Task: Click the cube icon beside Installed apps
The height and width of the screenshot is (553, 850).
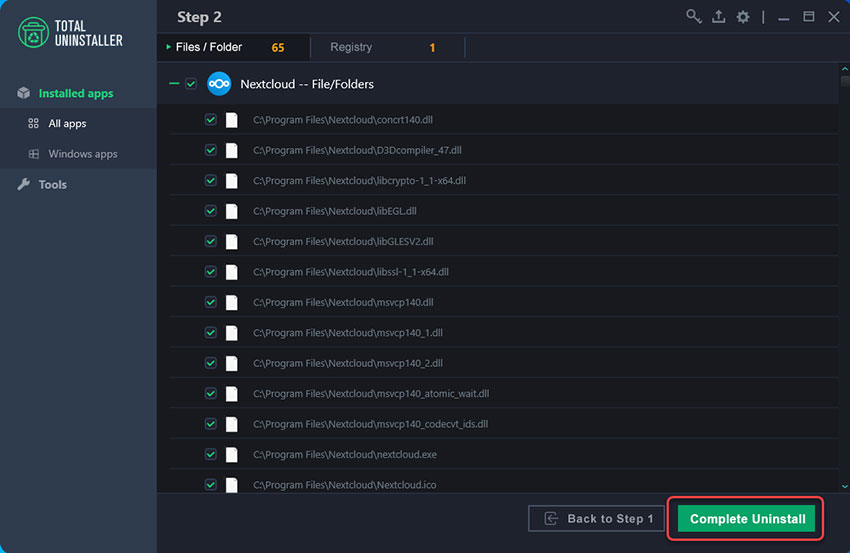Action: 24,93
